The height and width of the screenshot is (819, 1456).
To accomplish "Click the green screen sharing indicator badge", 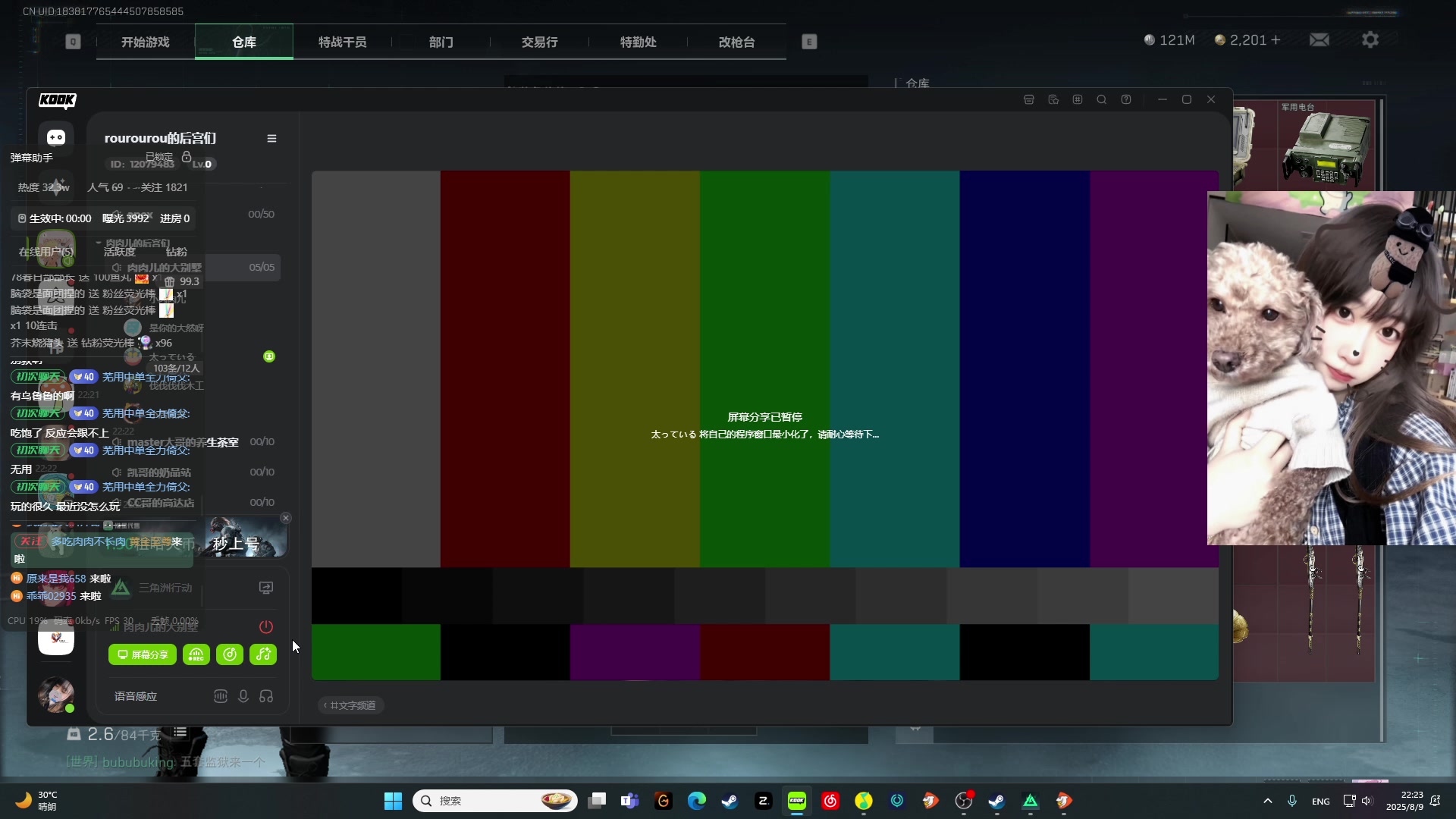I will [269, 356].
